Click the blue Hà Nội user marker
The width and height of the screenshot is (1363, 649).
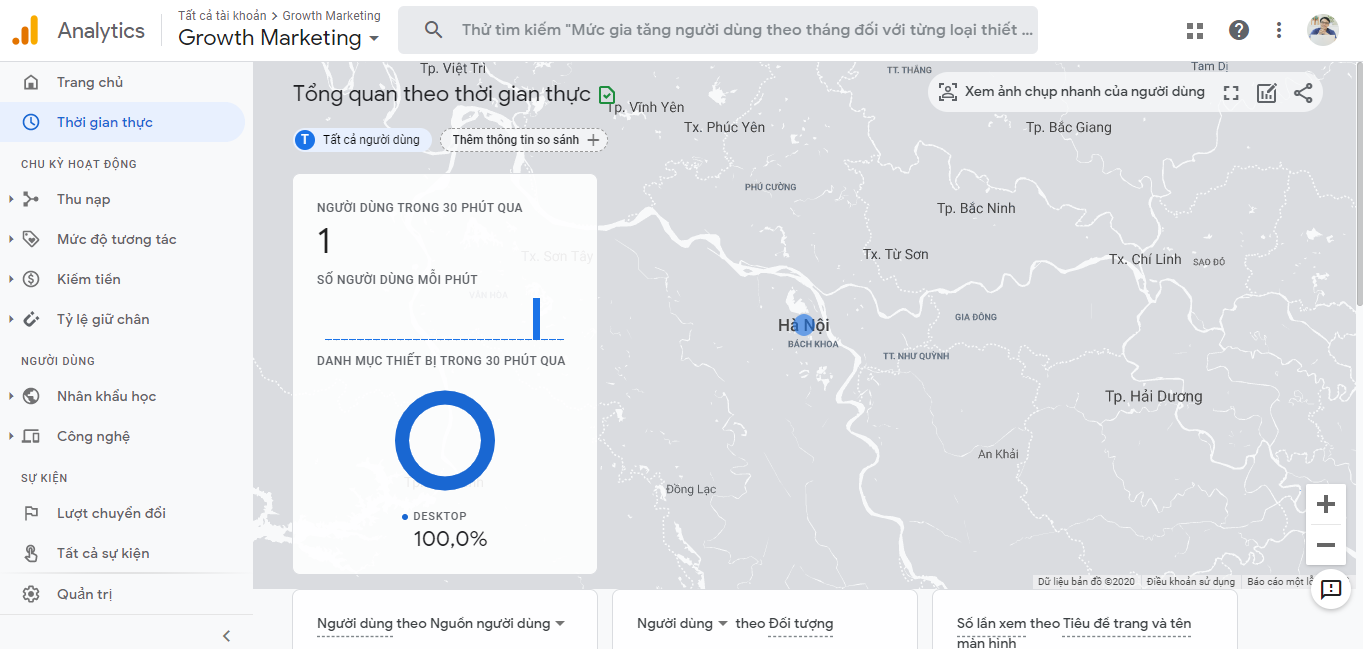pos(804,325)
